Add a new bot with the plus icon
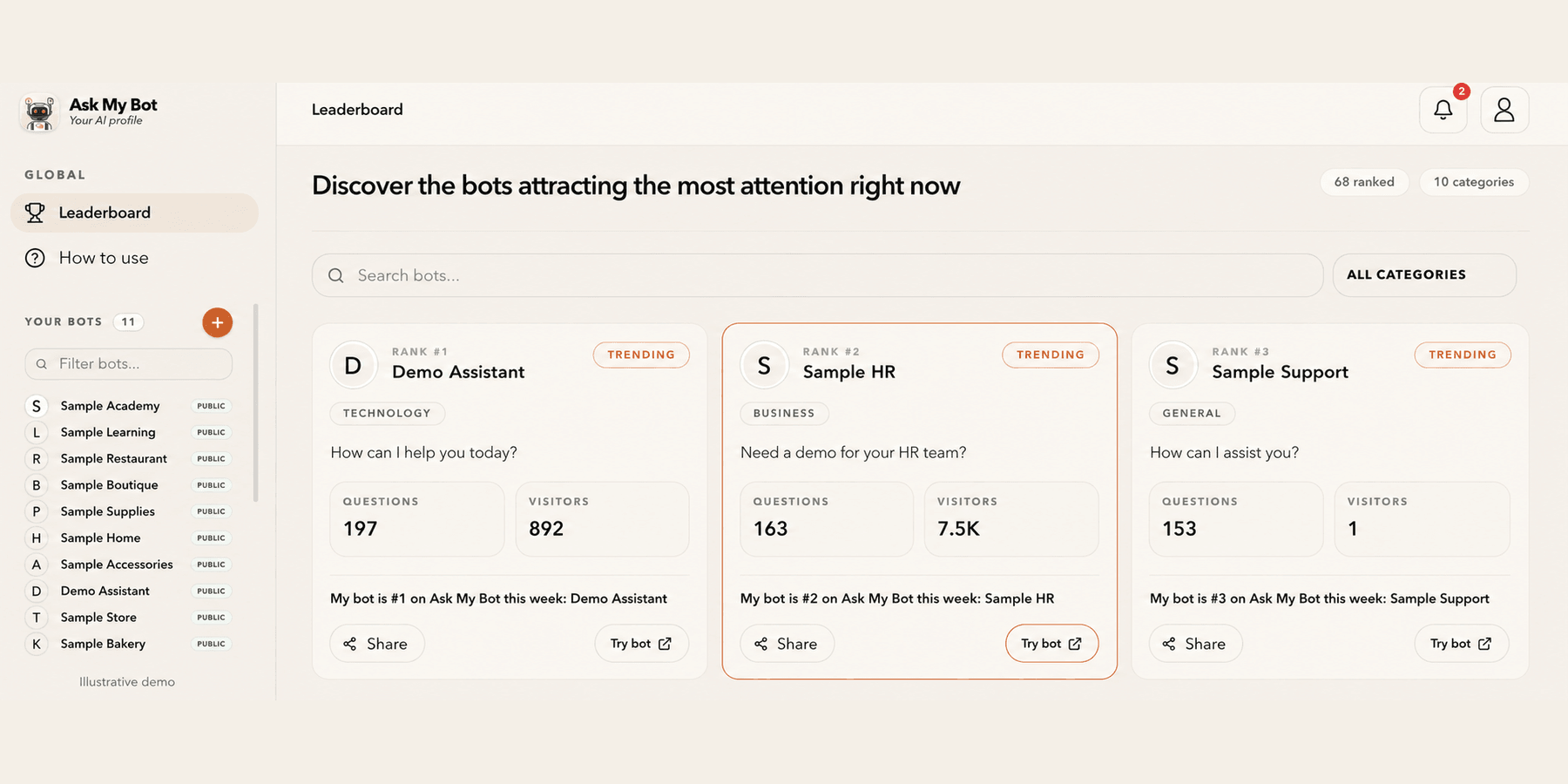The width and height of the screenshot is (1568, 784). [x=217, y=322]
